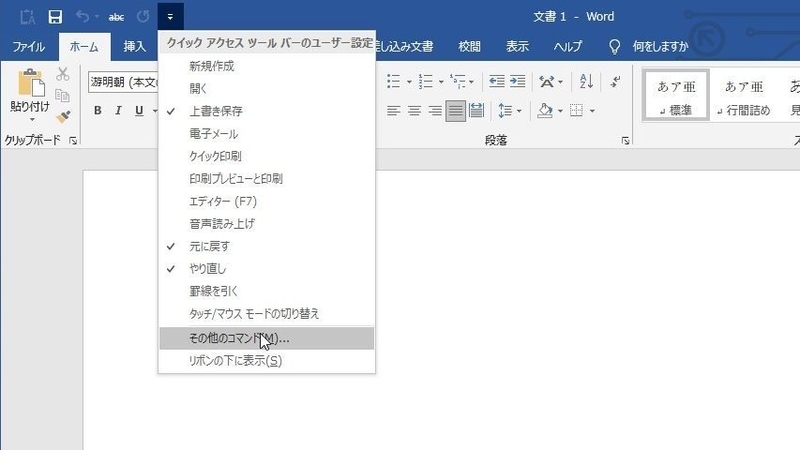
Task: Click the distributed alignment icon
Action: coord(476,111)
